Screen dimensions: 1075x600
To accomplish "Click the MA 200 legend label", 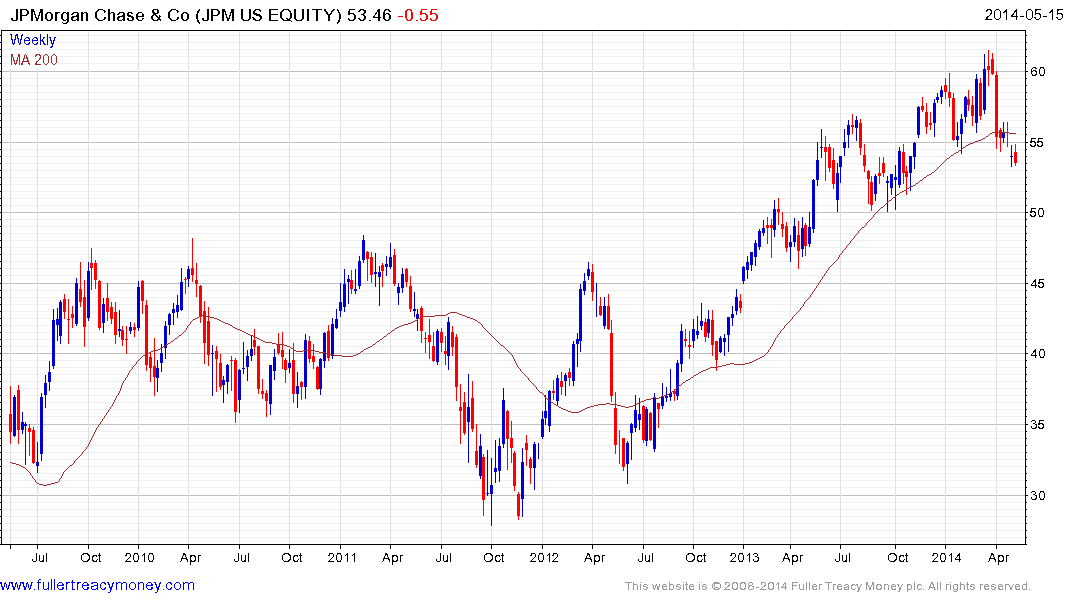I will point(34,60).
